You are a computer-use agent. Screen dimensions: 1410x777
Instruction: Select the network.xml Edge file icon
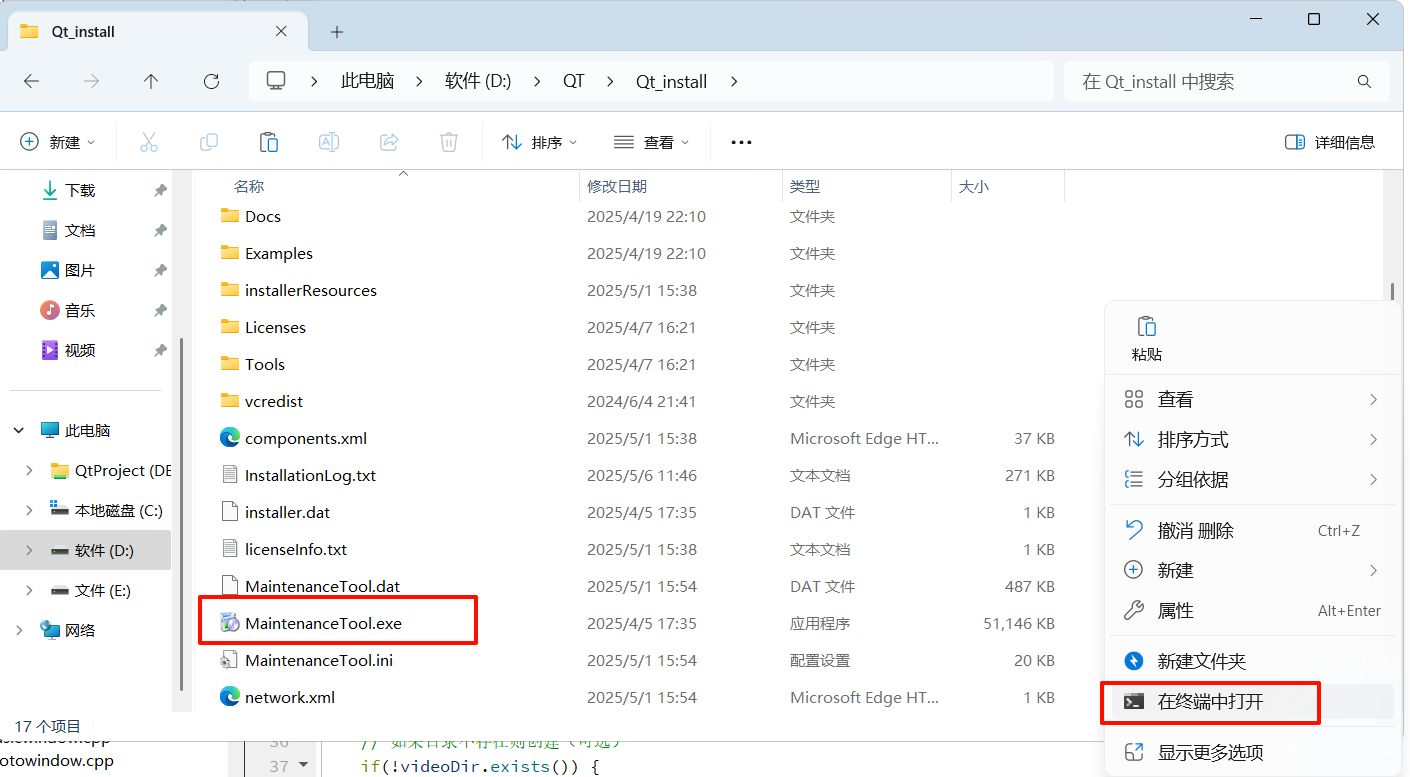[x=230, y=697]
